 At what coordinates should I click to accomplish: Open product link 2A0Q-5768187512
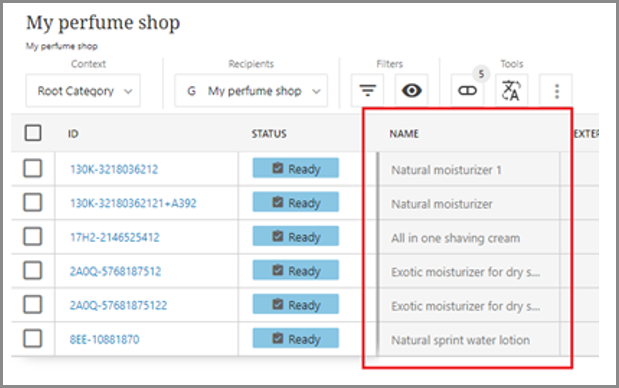pos(116,271)
